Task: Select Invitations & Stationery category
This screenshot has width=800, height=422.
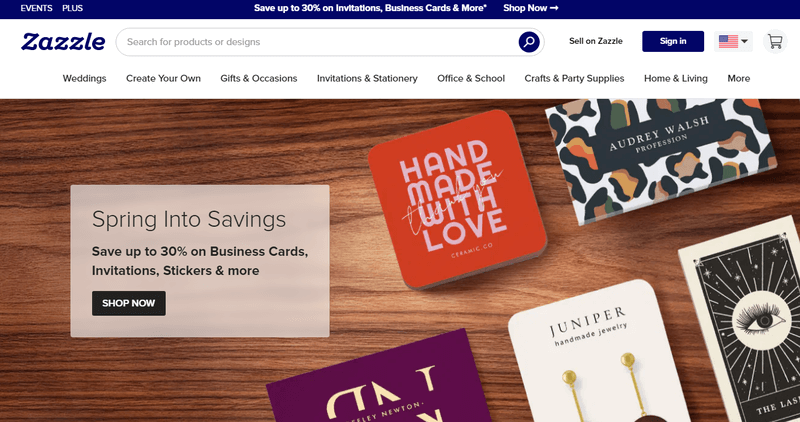Action: coord(367,79)
